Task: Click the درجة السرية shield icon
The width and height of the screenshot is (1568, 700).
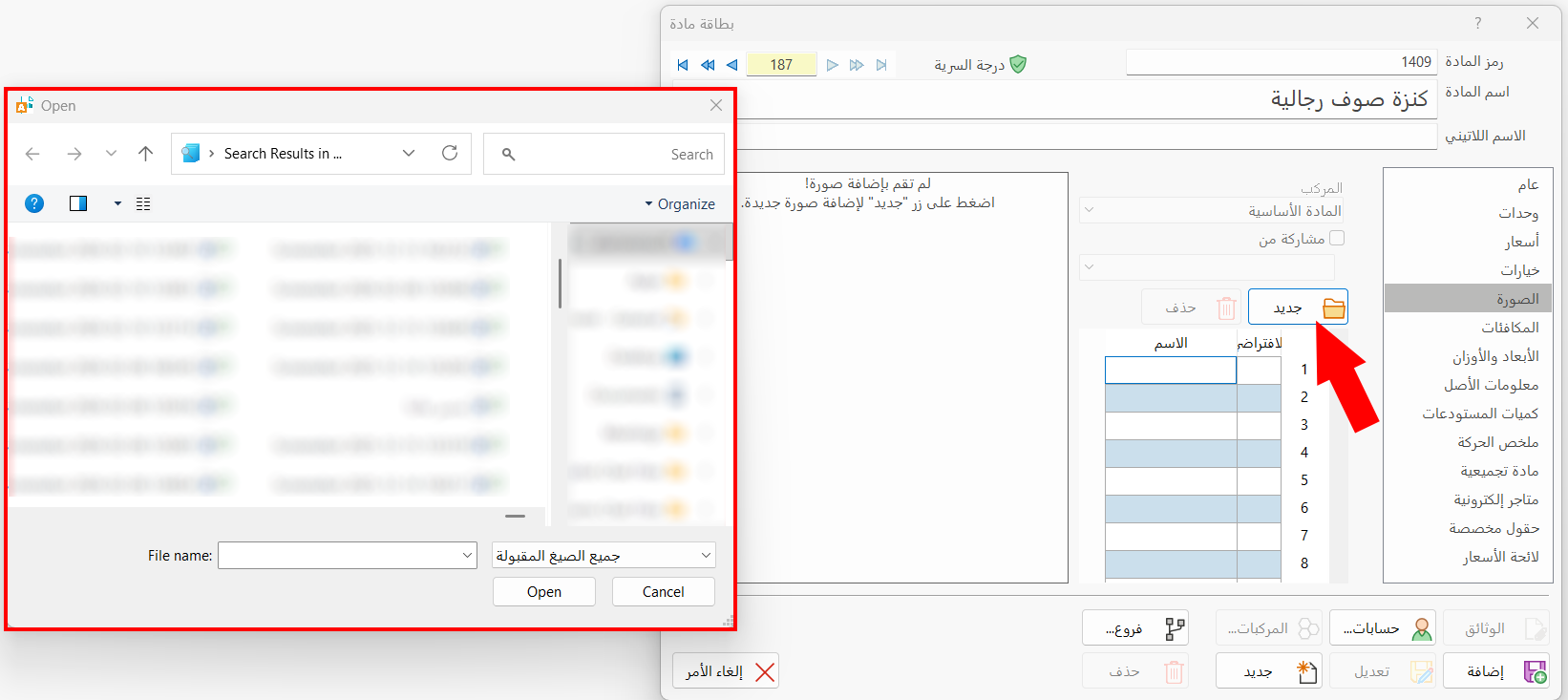Action: (x=1018, y=64)
